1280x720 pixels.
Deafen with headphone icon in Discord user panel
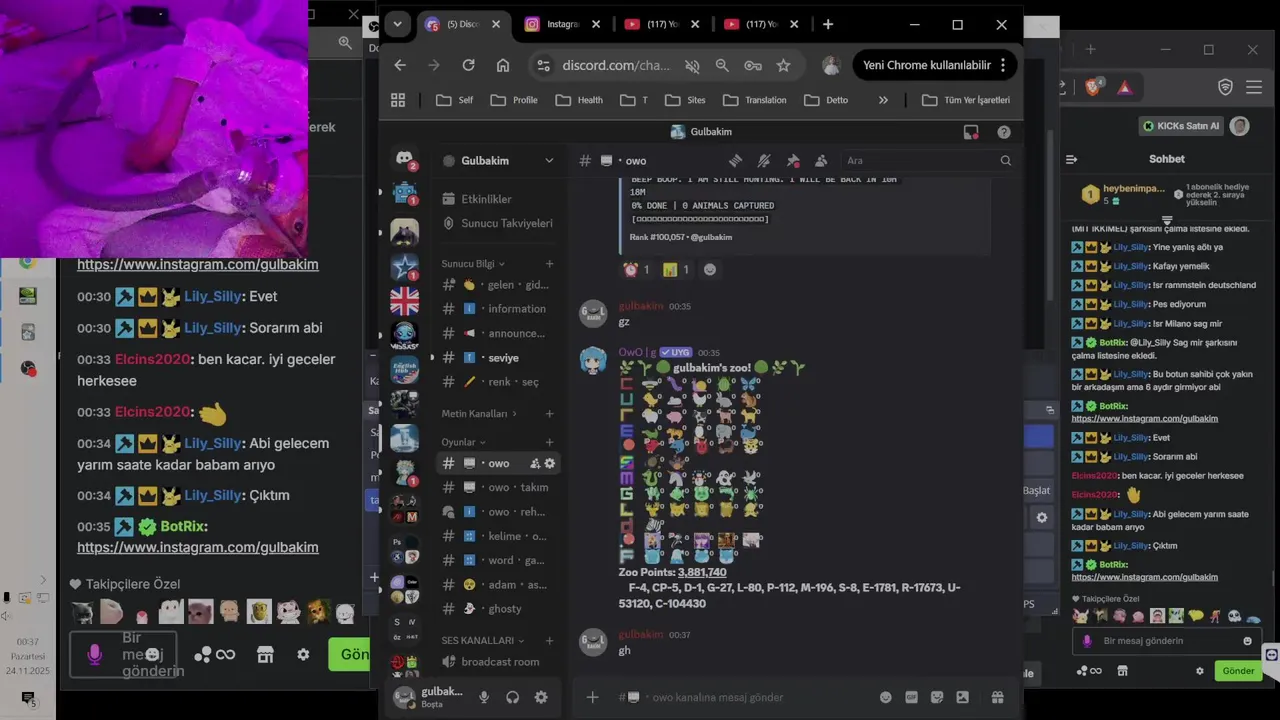(512, 697)
